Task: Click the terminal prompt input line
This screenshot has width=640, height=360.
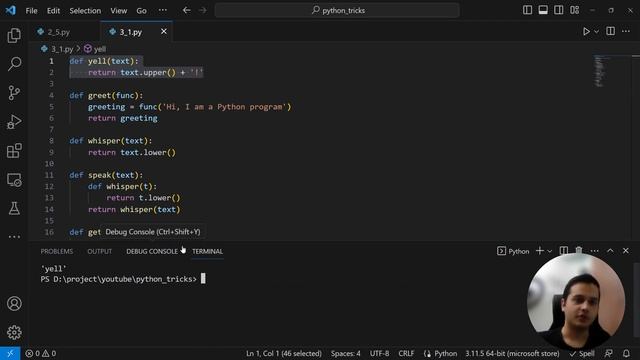Action: coord(122,279)
